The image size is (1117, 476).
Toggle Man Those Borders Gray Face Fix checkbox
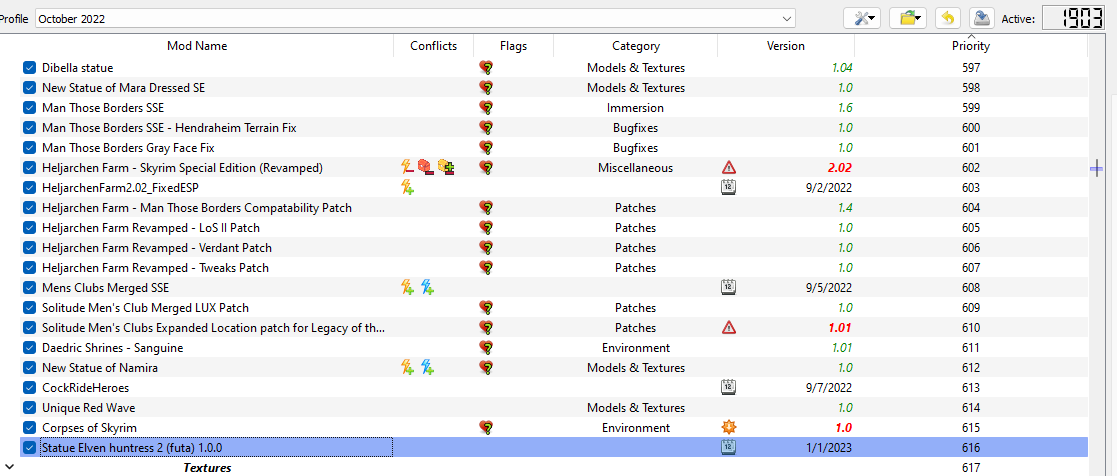(x=29, y=148)
